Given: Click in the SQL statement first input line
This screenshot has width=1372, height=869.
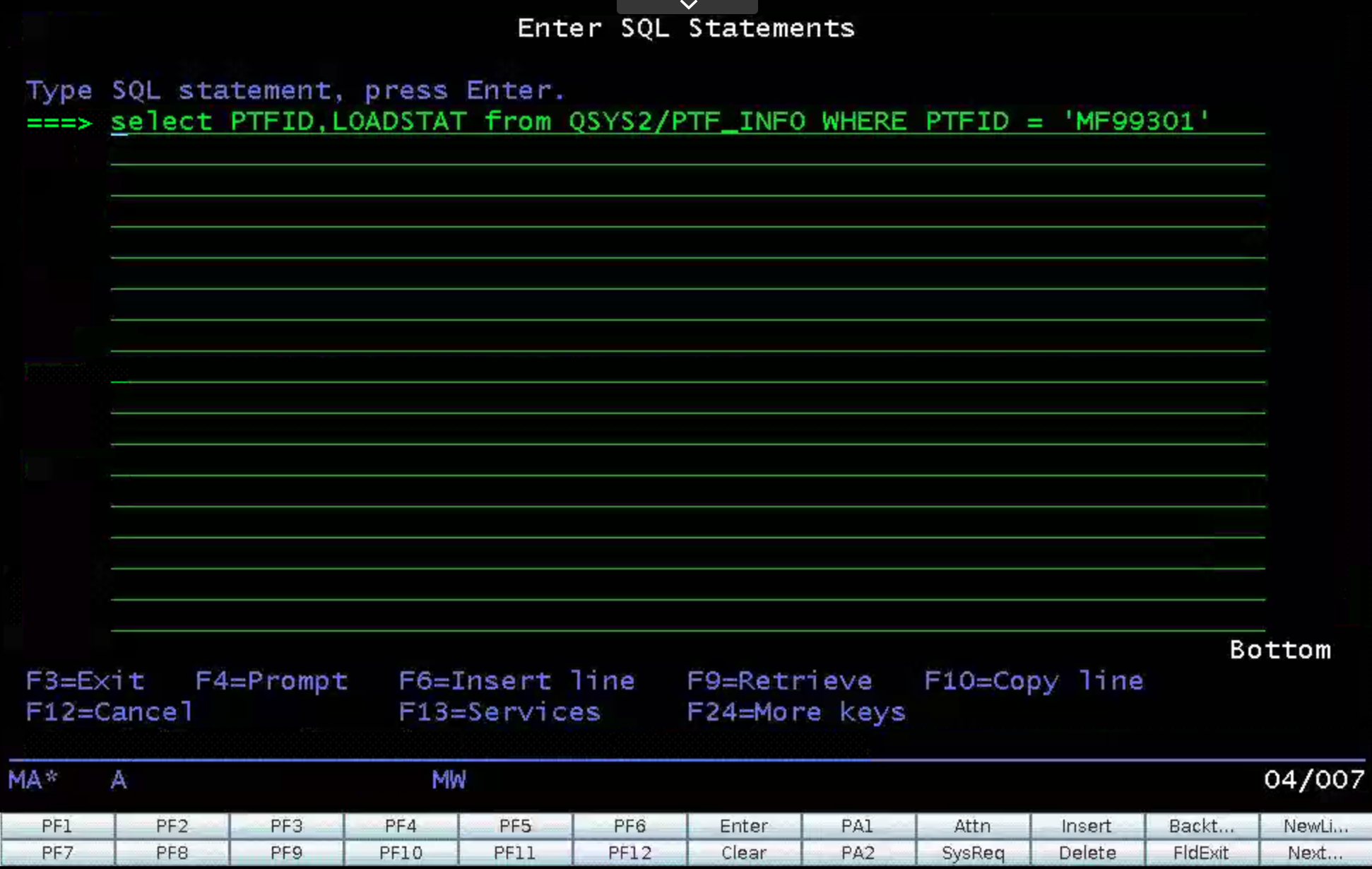Looking at the screenshot, I should coord(660,122).
